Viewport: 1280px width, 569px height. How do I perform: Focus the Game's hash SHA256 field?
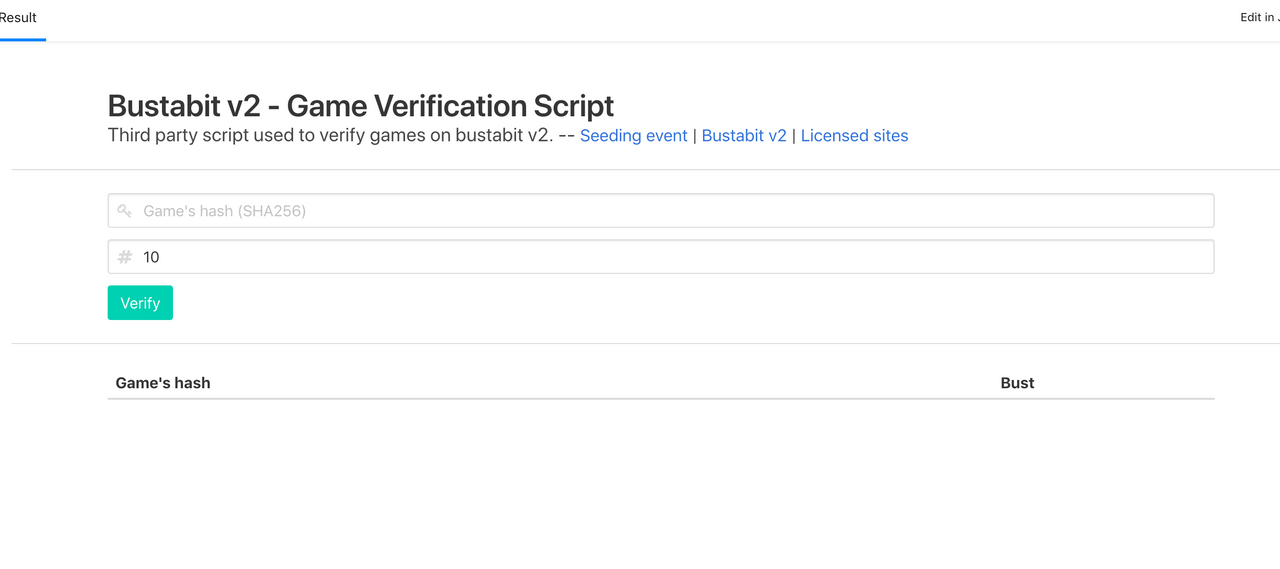pyautogui.click(x=661, y=211)
